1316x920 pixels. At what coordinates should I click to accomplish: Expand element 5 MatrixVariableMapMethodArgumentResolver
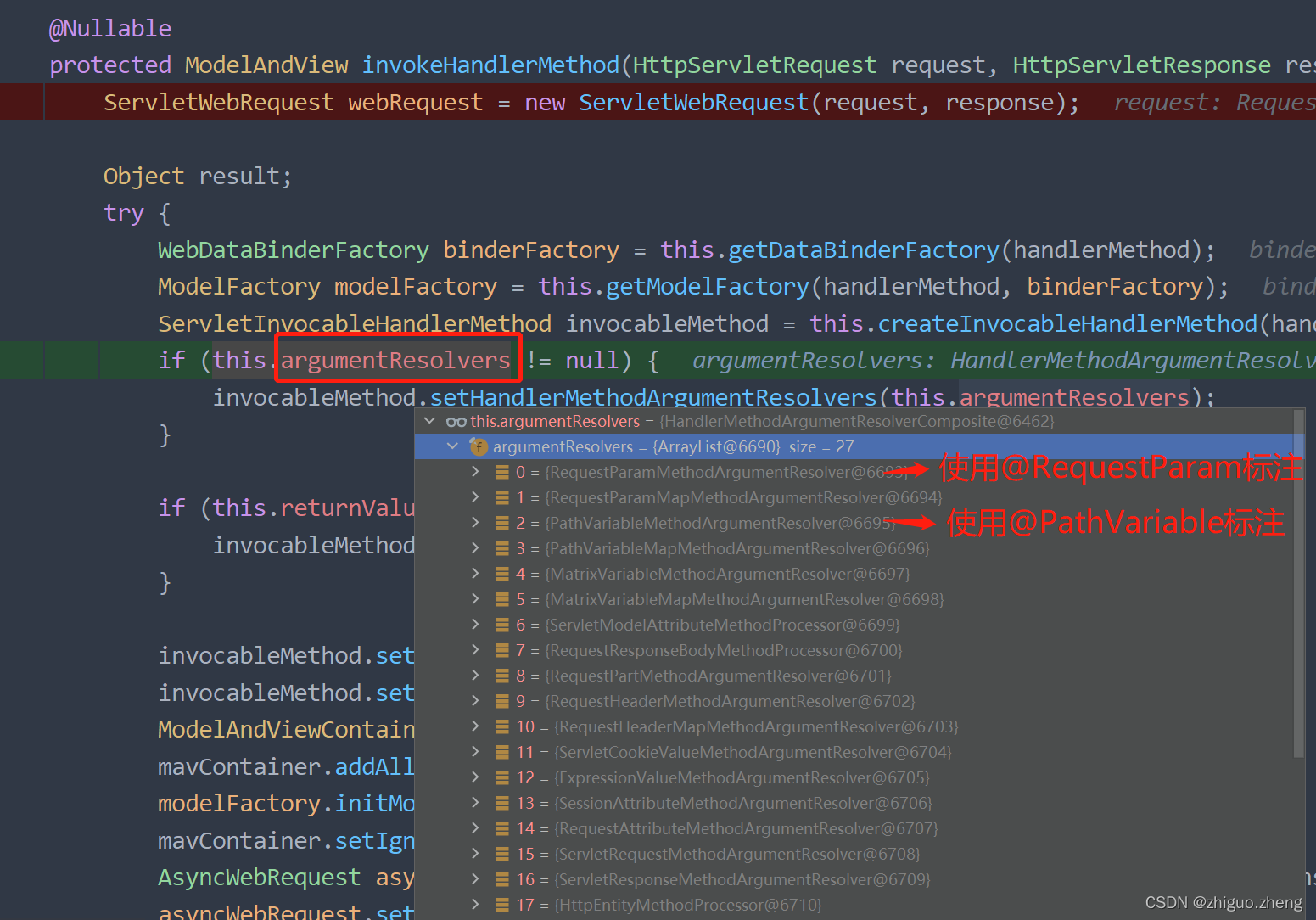pos(475,599)
